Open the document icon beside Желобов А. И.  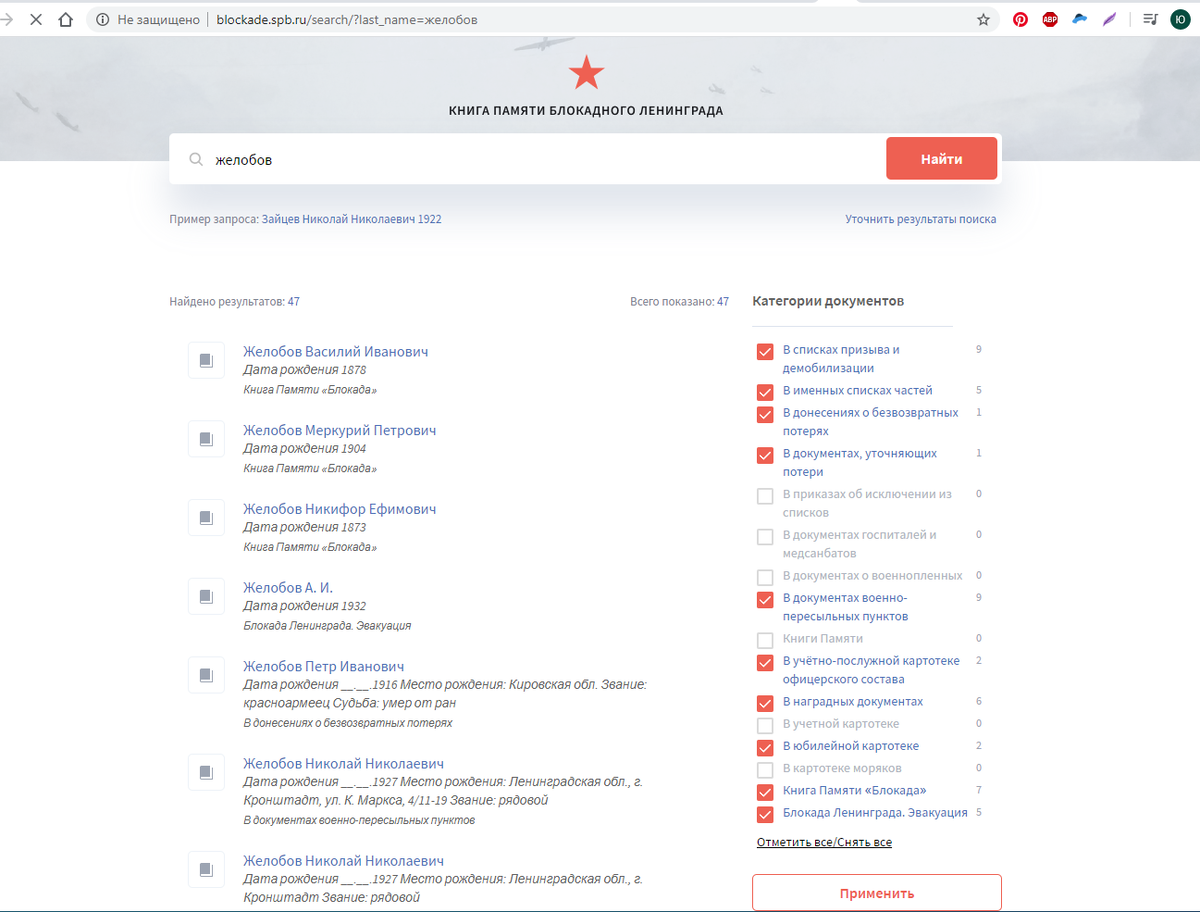click(x=206, y=595)
